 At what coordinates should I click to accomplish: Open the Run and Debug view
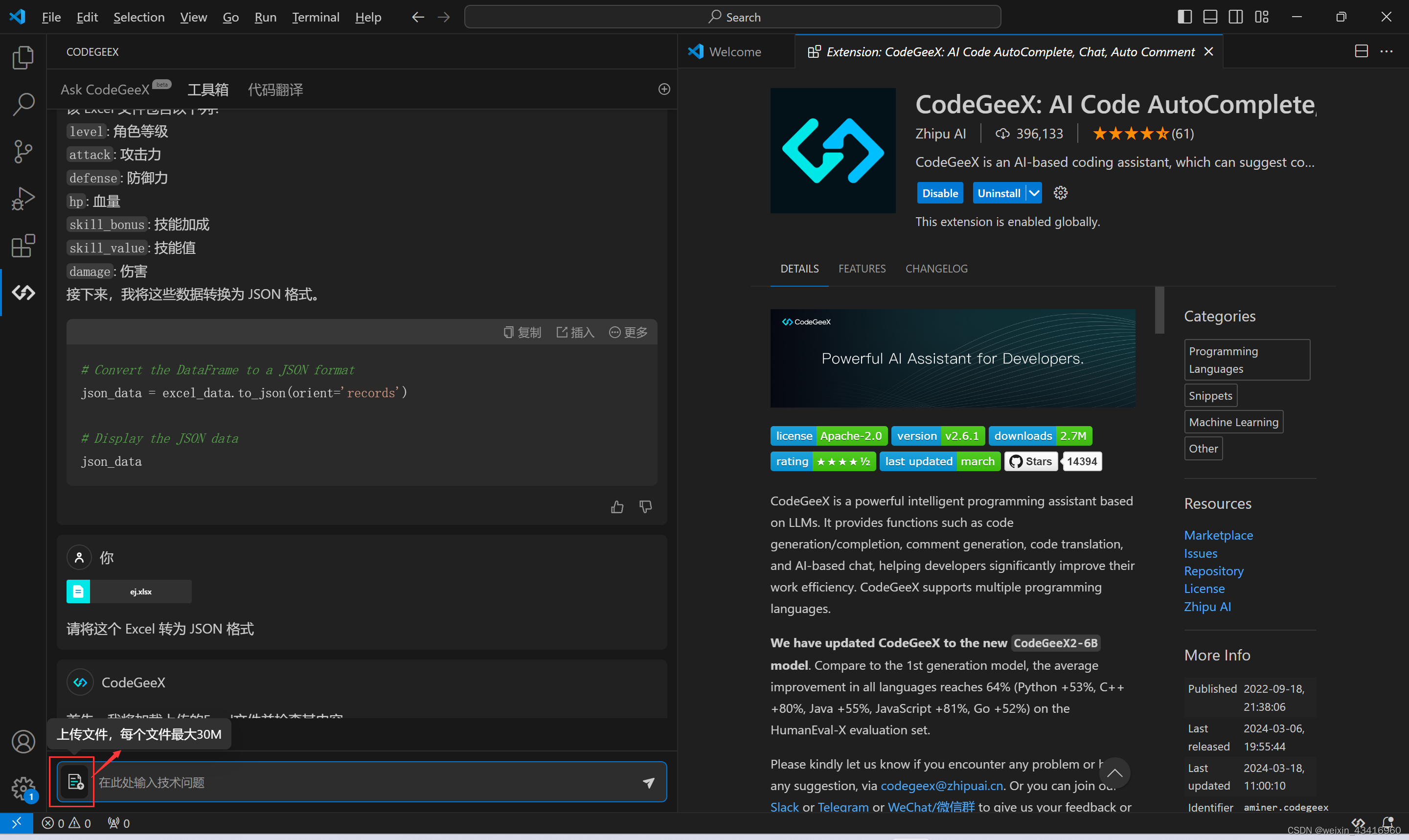click(x=23, y=199)
